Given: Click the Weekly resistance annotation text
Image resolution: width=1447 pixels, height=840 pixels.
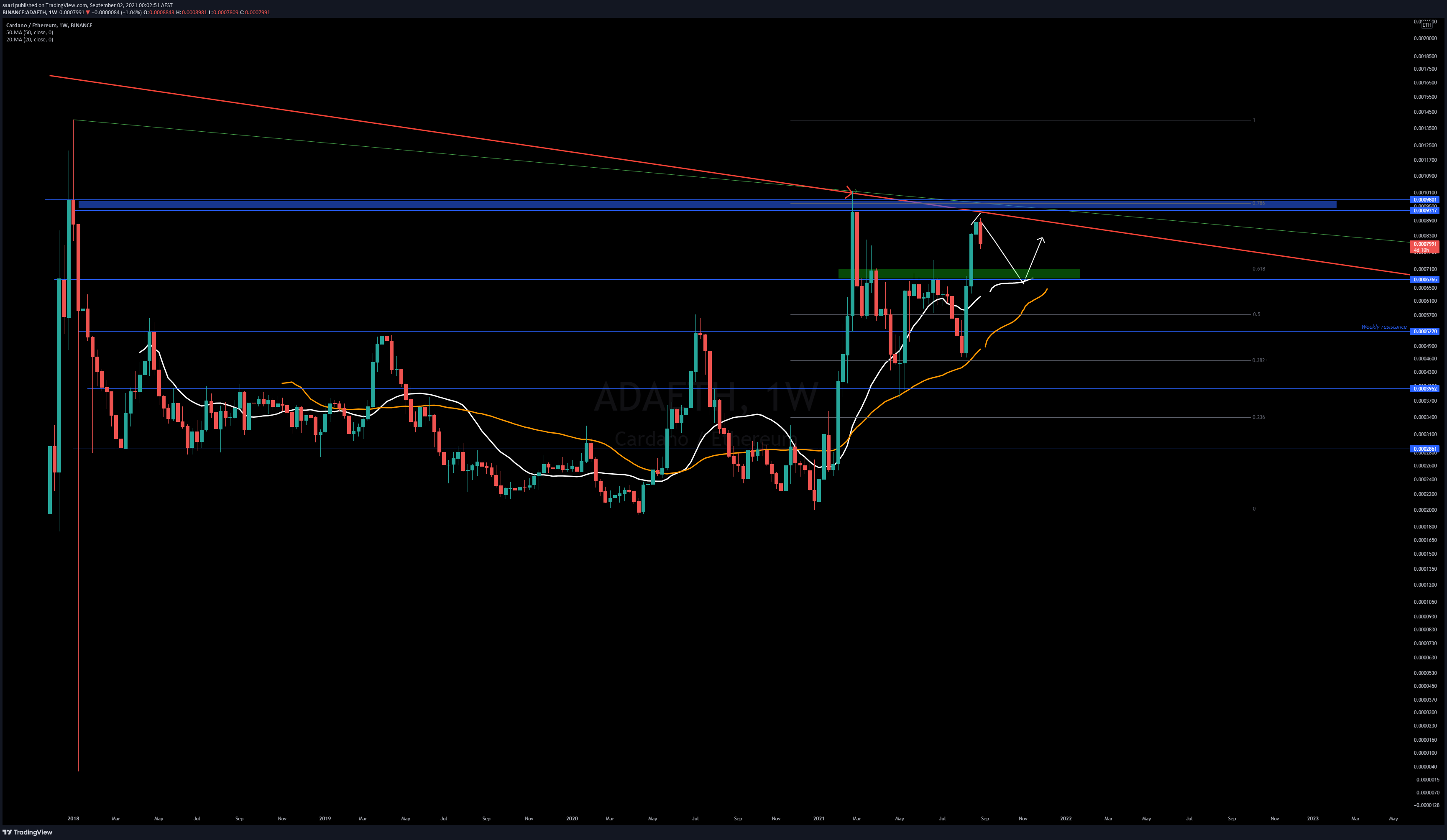Looking at the screenshot, I should pyautogui.click(x=1384, y=327).
